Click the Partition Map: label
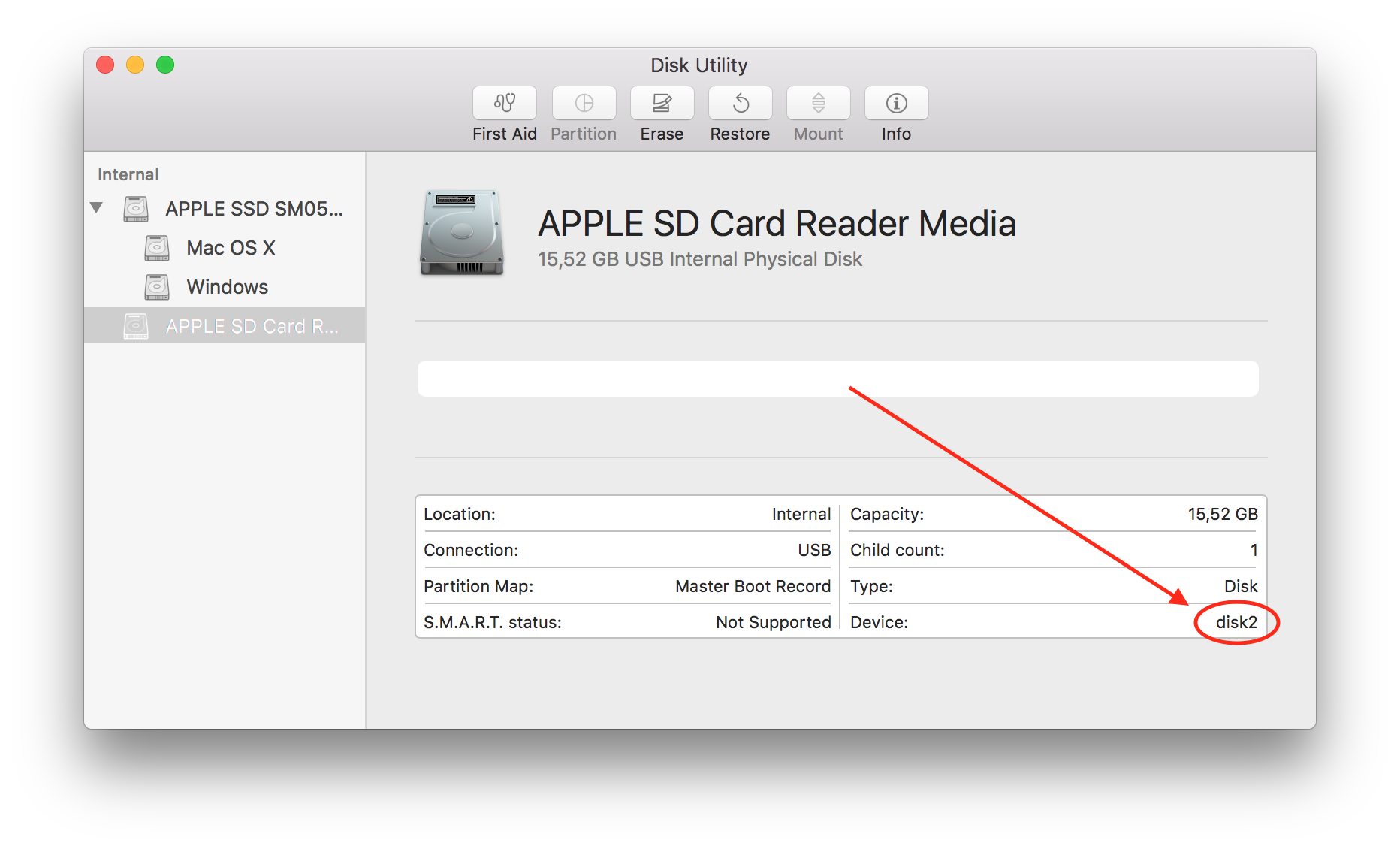This screenshot has height=849, width=1400. point(478,586)
